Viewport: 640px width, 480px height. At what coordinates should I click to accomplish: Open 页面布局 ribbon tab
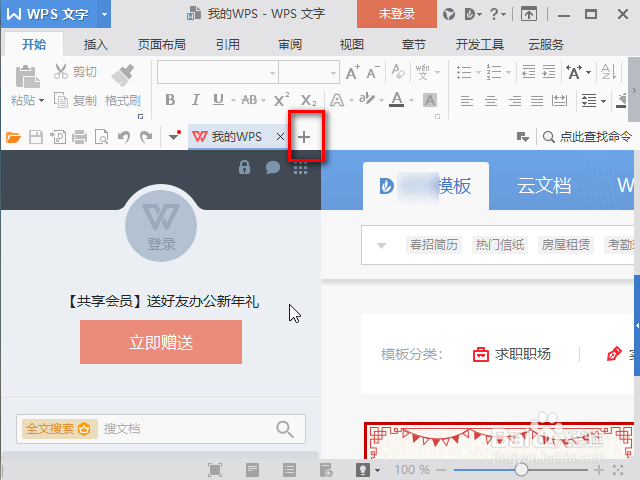tap(162, 44)
